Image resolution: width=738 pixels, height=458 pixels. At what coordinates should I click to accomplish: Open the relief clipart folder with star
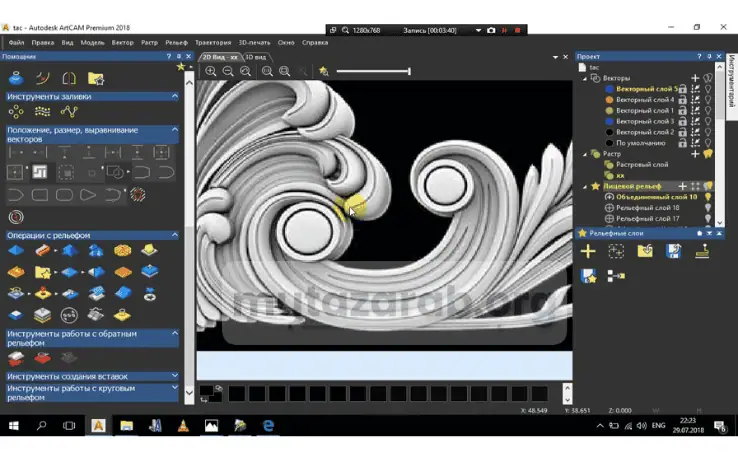click(42, 272)
